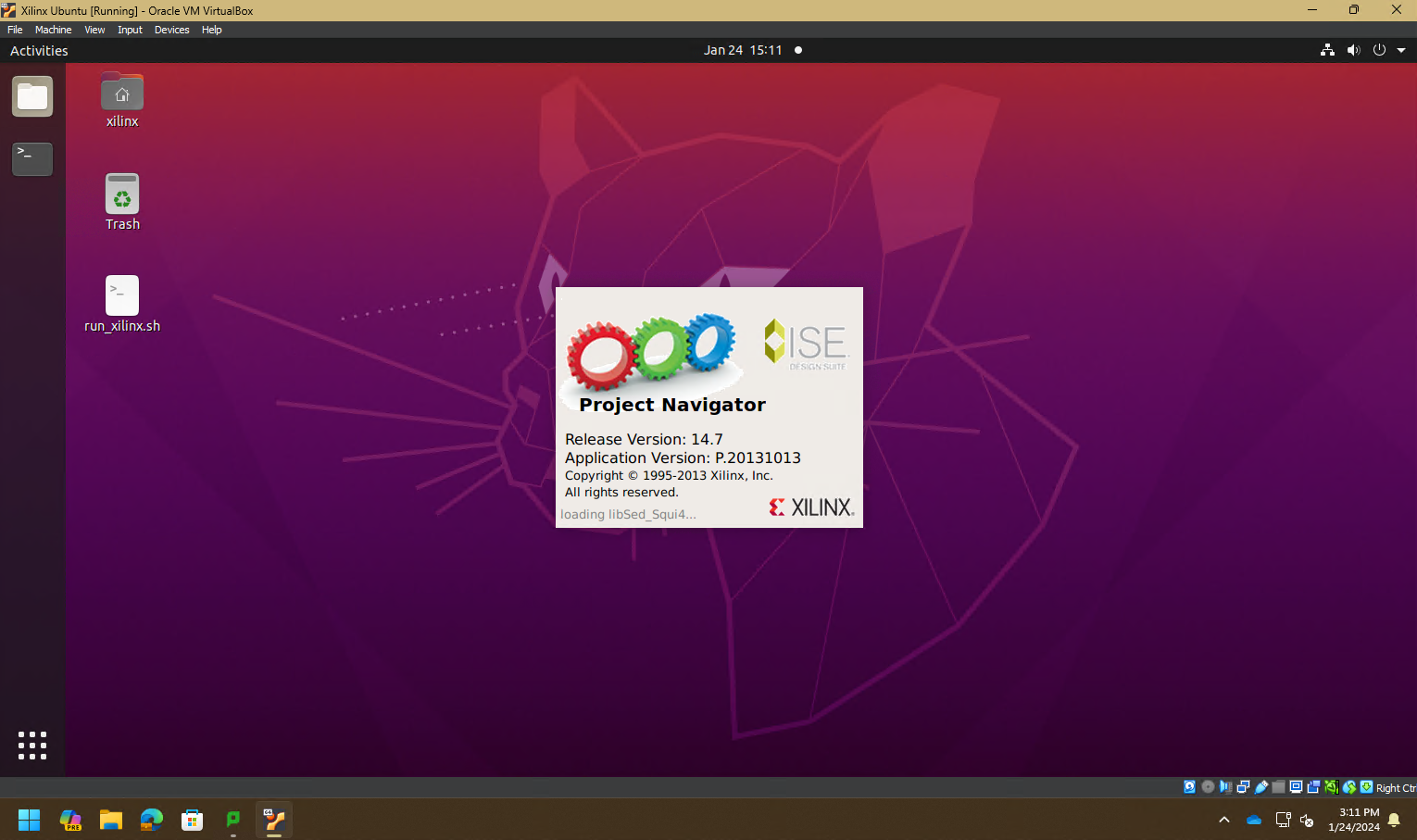The width and height of the screenshot is (1417, 840).
Task: Open the VirtualBox Devices menu
Action: (171, 30)
